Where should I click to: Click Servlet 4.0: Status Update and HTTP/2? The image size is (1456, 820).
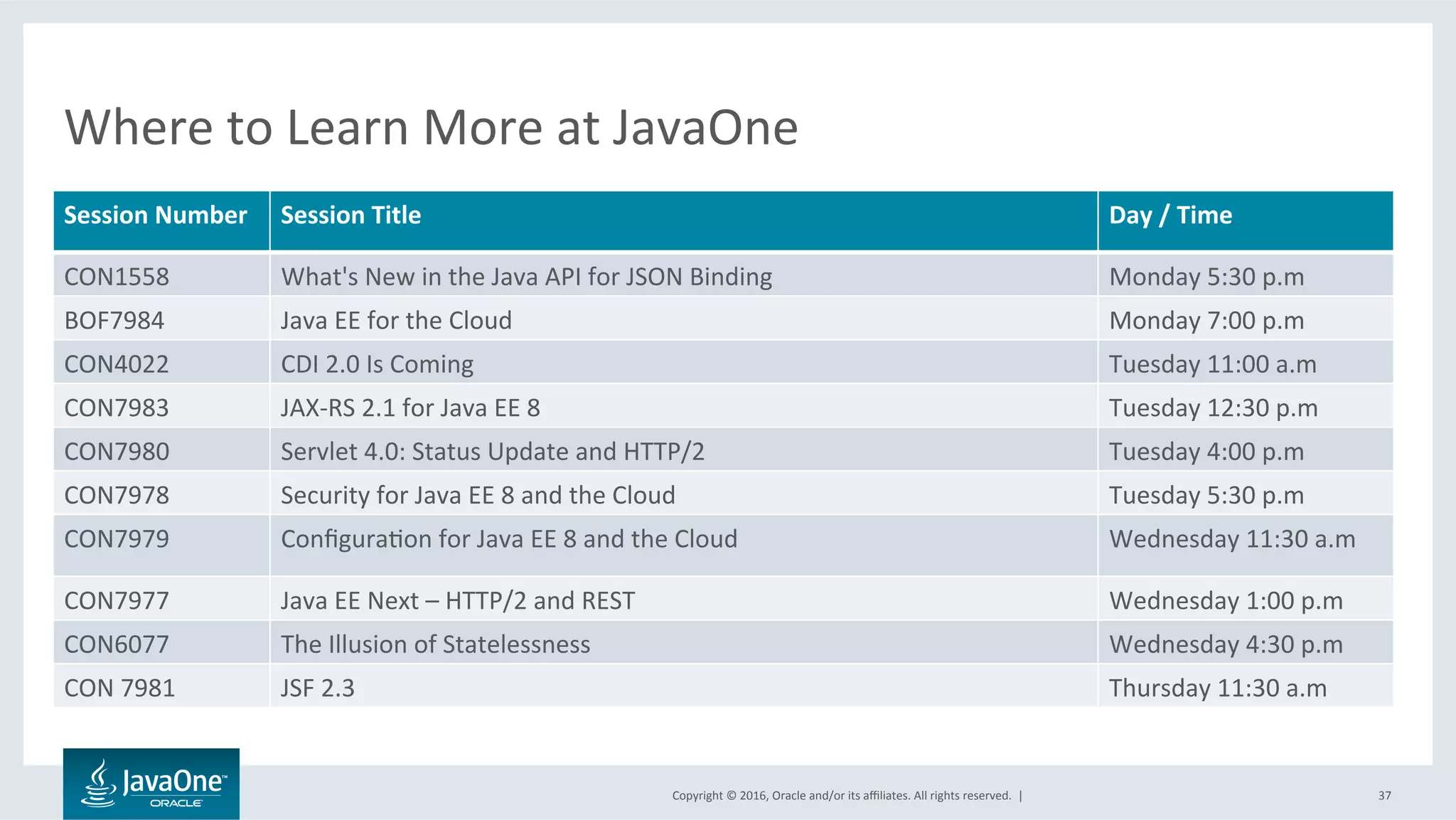coord(492,452)
